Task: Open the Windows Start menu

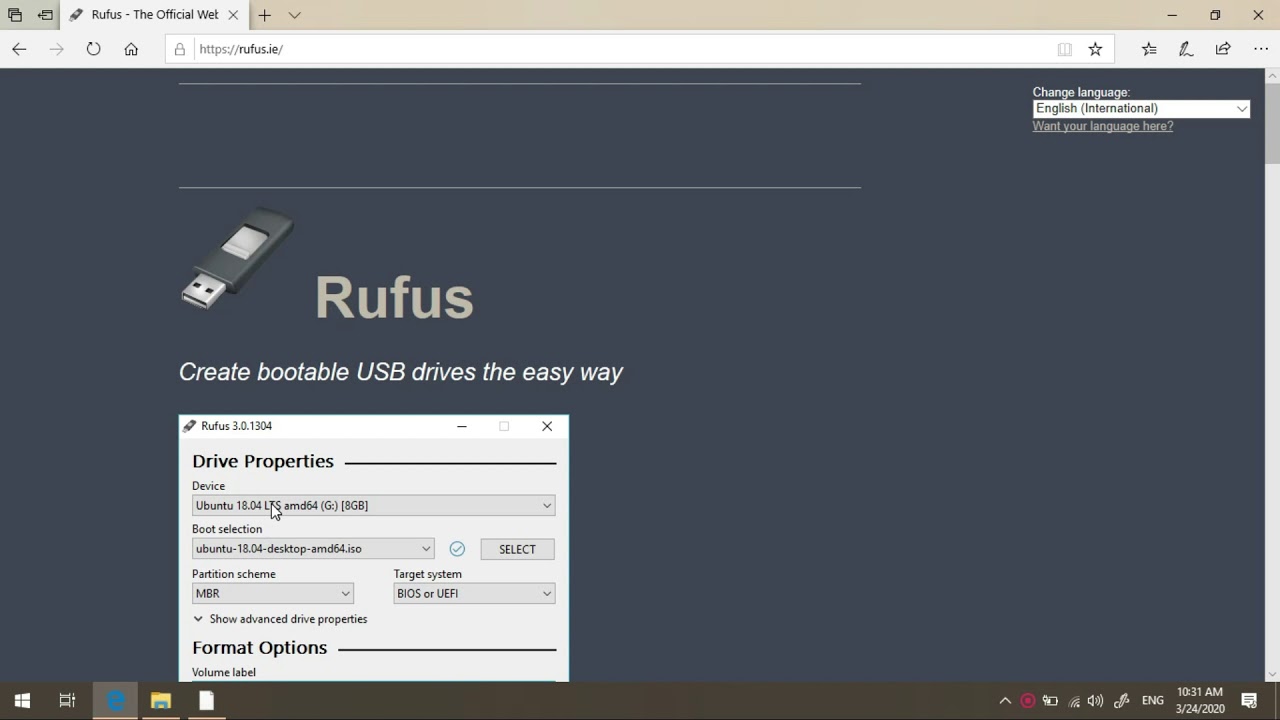Action: click(x=22, y=701)
